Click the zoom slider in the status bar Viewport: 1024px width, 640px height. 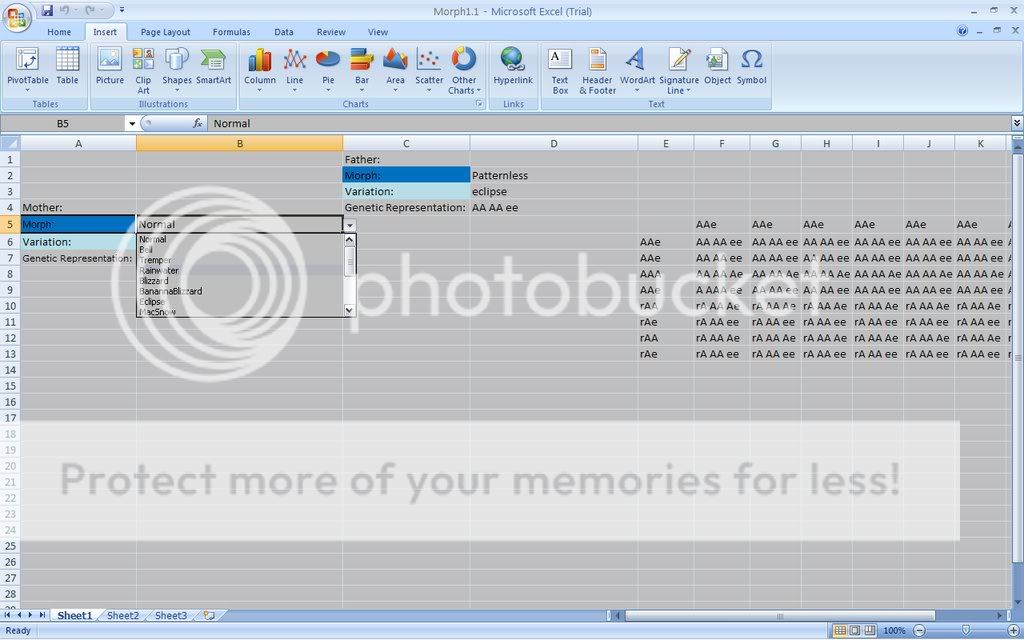click(x=966, y=631)
